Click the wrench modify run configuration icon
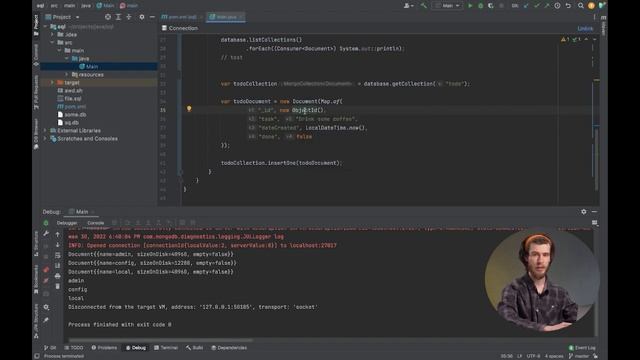The image size is (640, 360). click(46, 234)
